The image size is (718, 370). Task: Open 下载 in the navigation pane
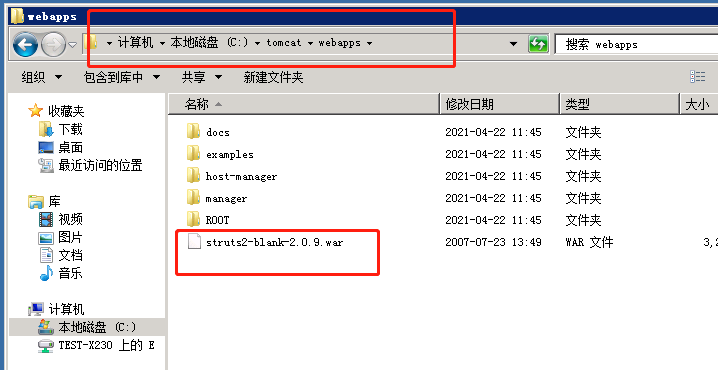coord(71,129)
